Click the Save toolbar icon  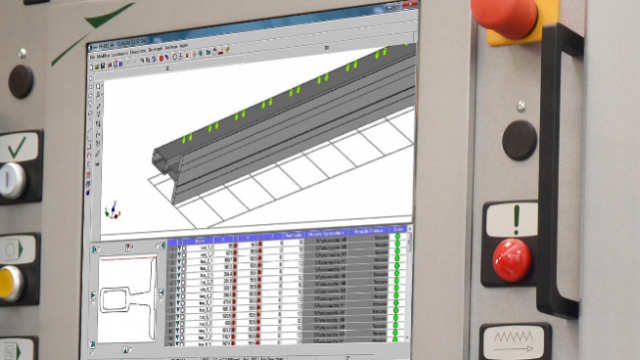[x=103, y=66]
